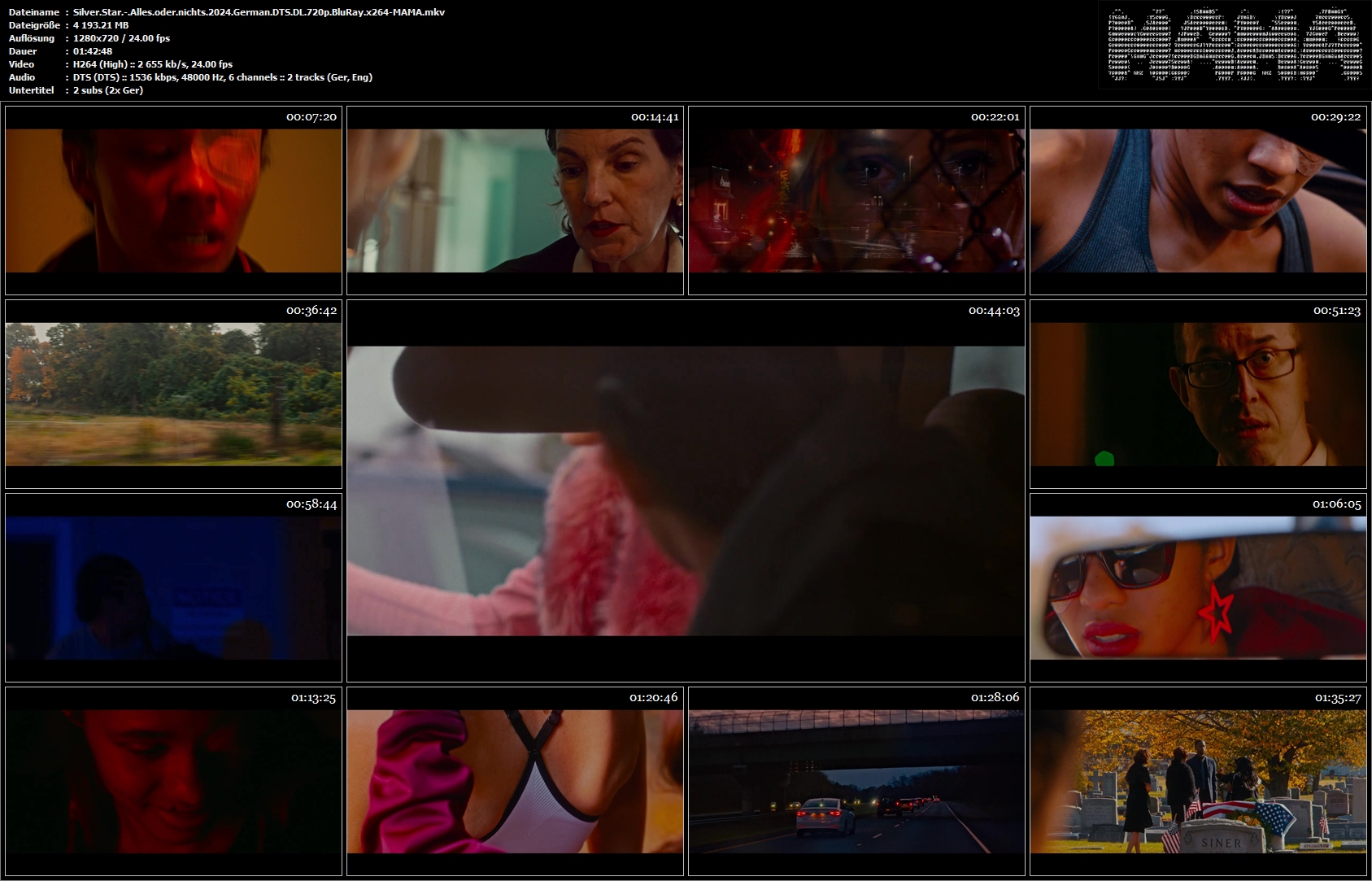1372x881 pixels.
Task: Open the 00:51:23 thumbnail of the man with glasses
Action: tap(1198, 394)
